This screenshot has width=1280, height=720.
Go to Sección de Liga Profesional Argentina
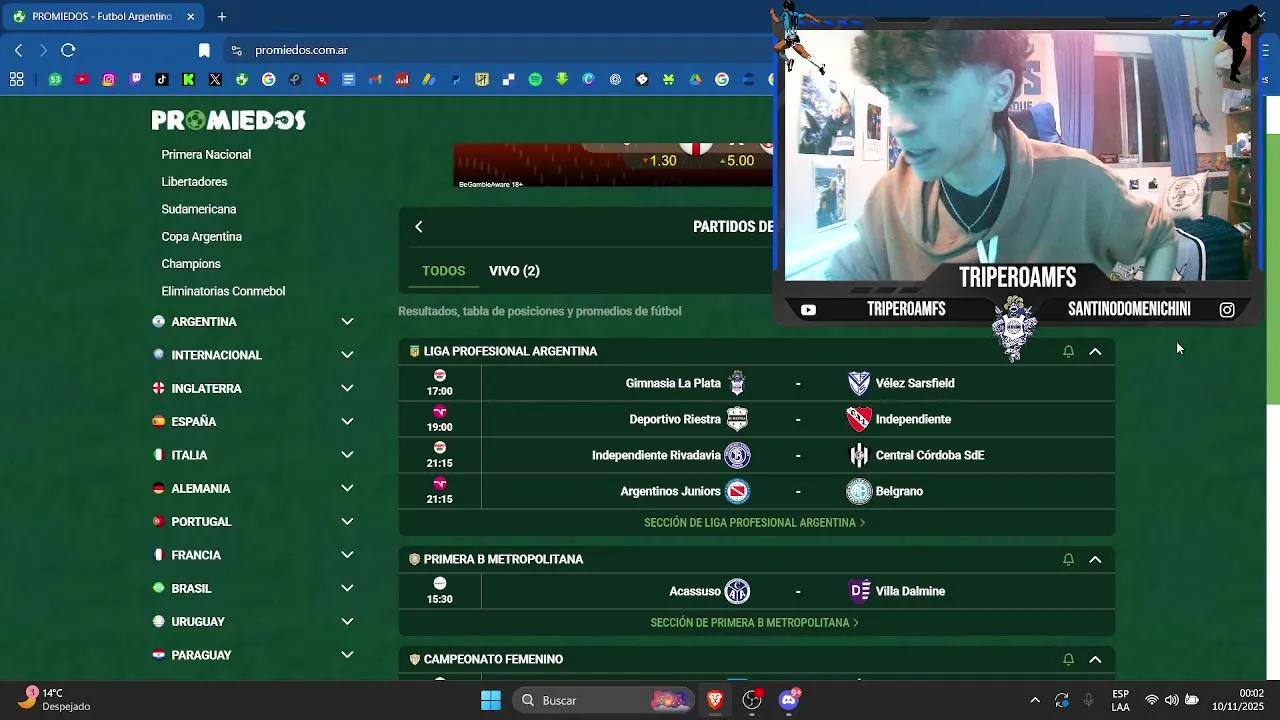click(755, 523)
